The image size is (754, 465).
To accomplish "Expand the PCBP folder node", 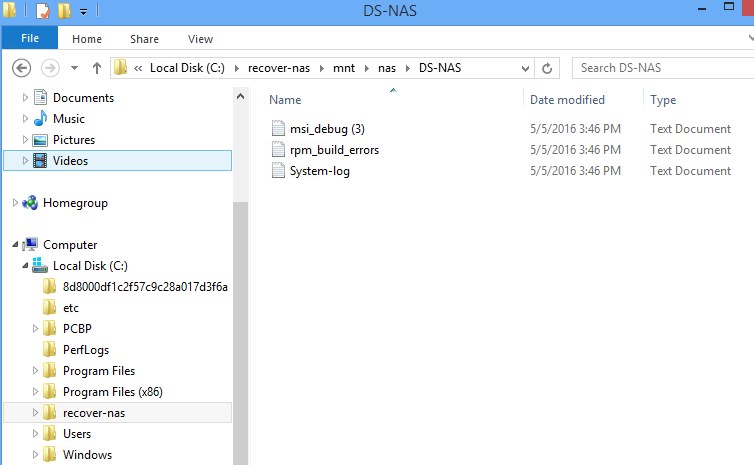I will point(35,329).
